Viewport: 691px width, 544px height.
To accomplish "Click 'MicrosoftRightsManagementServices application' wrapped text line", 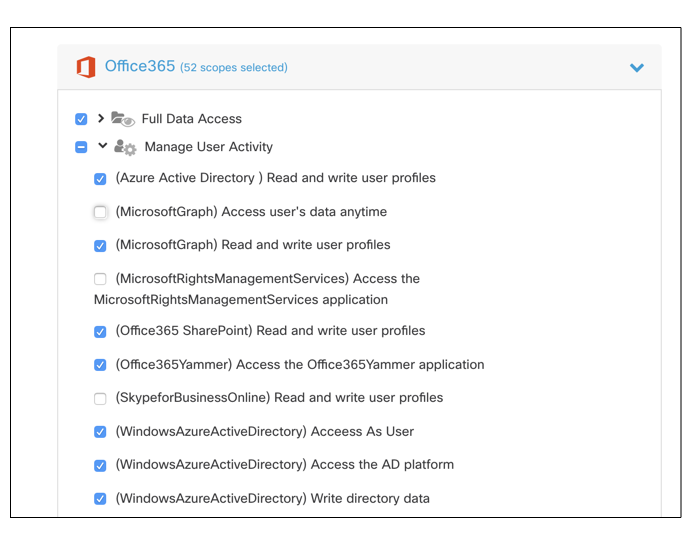I will point(241,300).
